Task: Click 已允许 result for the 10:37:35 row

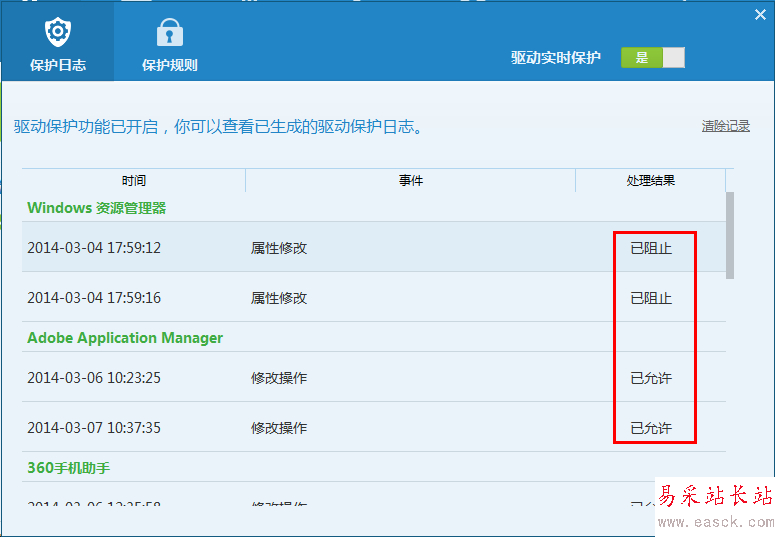Action: point(651,428)
